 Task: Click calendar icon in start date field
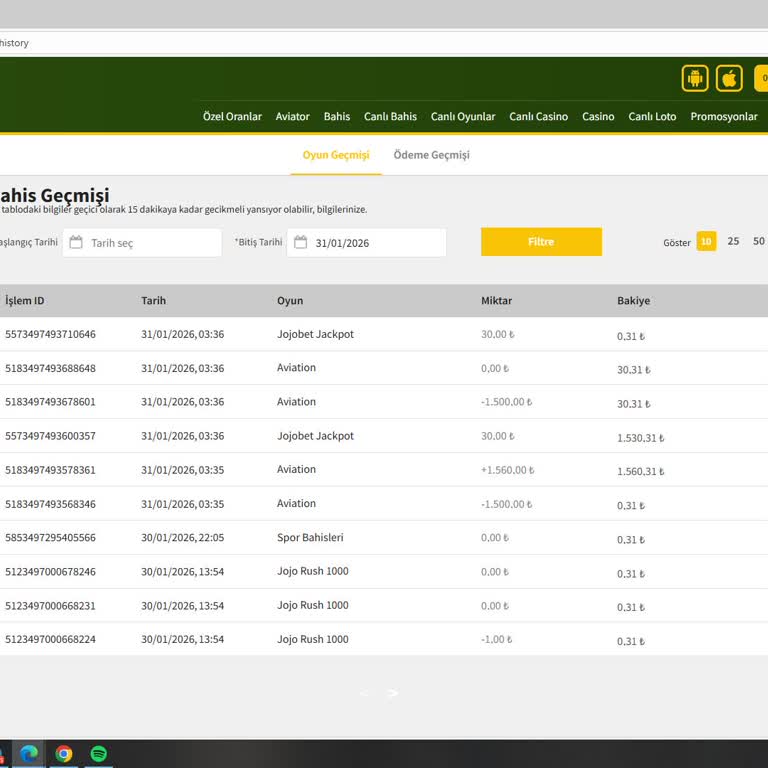pyautogui.click(x=76, y=243)
